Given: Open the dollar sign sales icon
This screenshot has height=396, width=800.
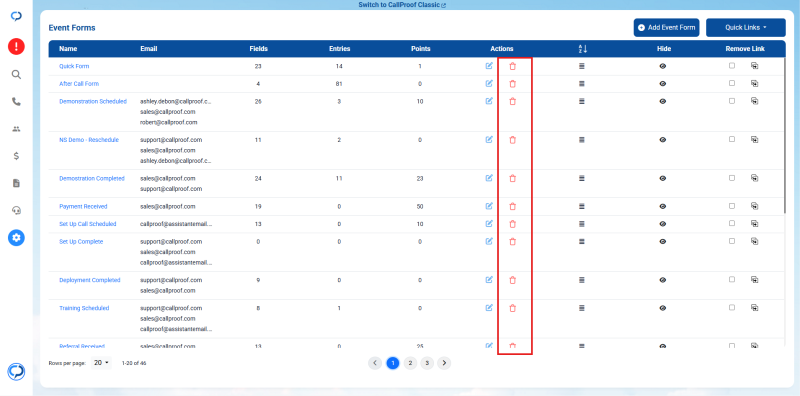Looking at the screenshot, I should coord(16,156).
